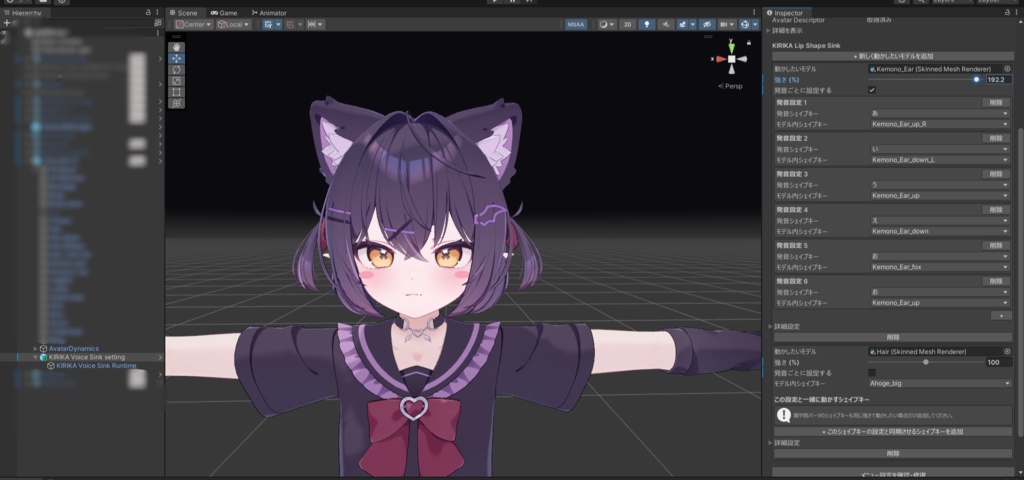Viewport: 1024px width, 480px height.
Task: Click このシェイプキーの設定と同期させるシェイプキーを追加 button
Action: [893, 432]
